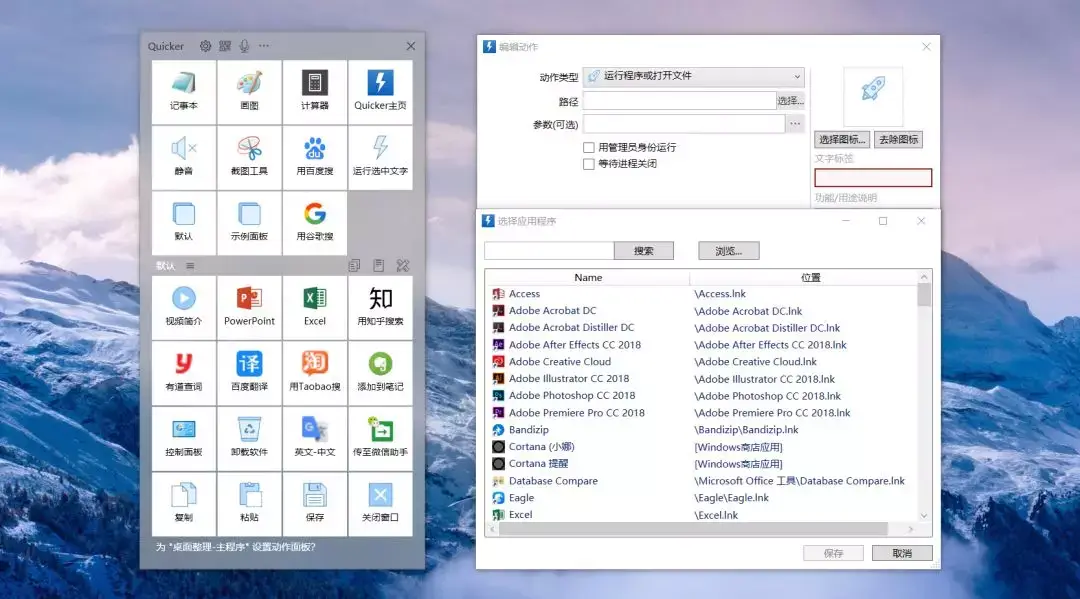Open the 默认 panel tile
Image resolution: width=1080 pixels, height=599 pixels.
click(184, 222)
